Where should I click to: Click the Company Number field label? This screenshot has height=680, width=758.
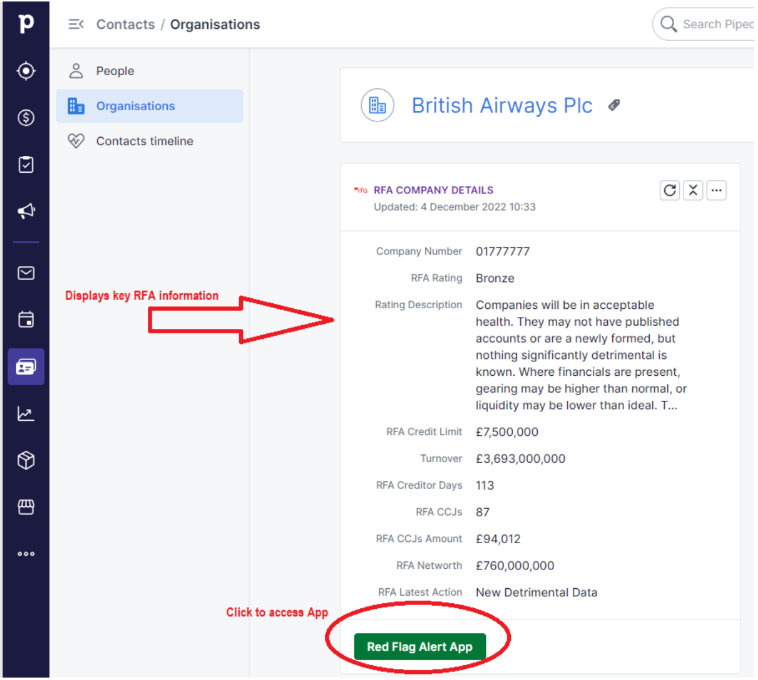pyautogui.click(x=419, y=251)
